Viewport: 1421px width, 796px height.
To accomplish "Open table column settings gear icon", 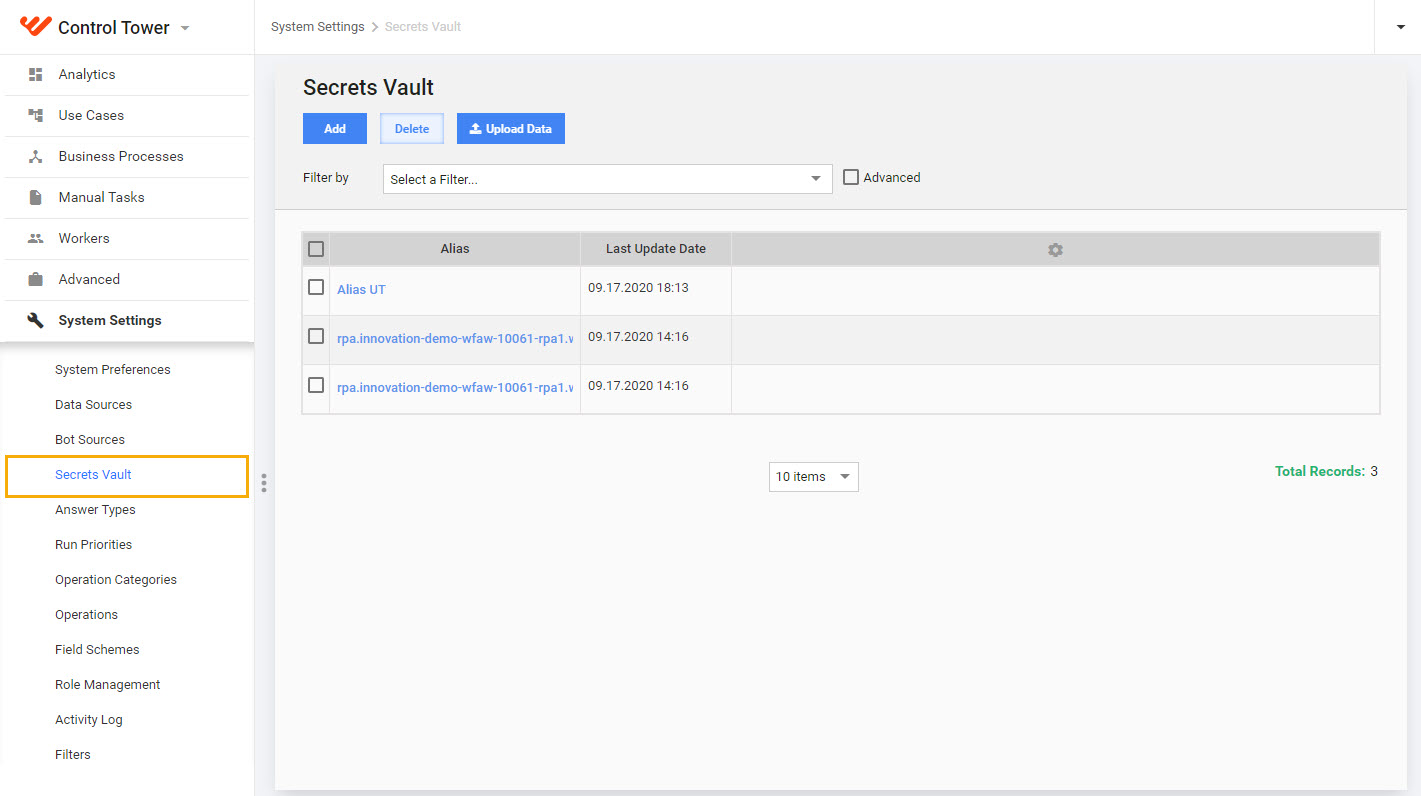I will tap(1055, 249).
